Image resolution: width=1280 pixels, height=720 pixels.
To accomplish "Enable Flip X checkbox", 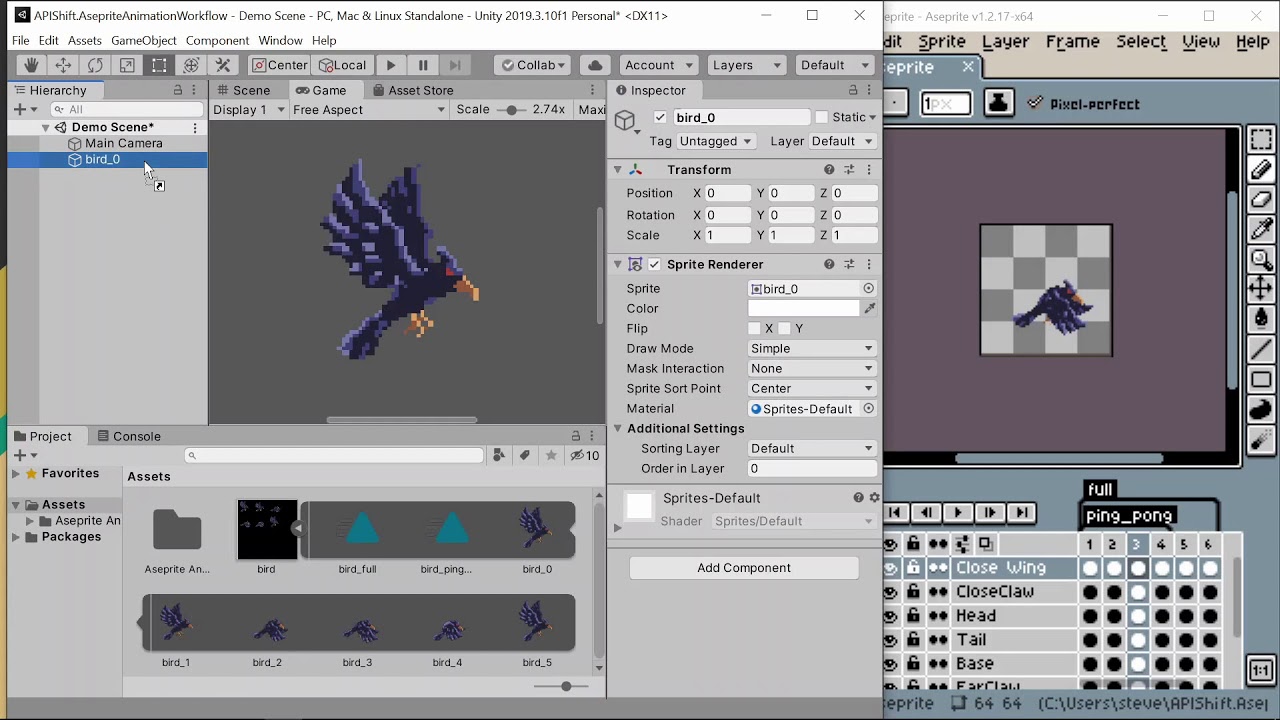I will coord(754,328).
